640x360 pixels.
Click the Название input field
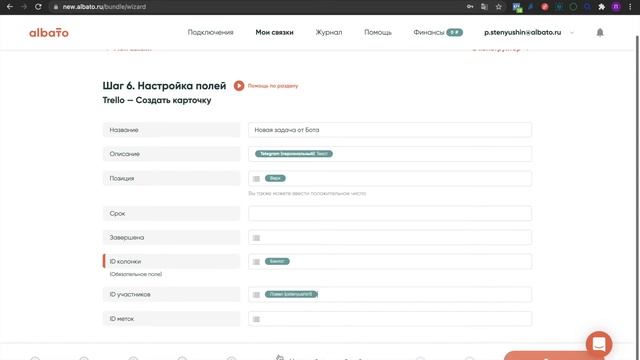[390, 130]
